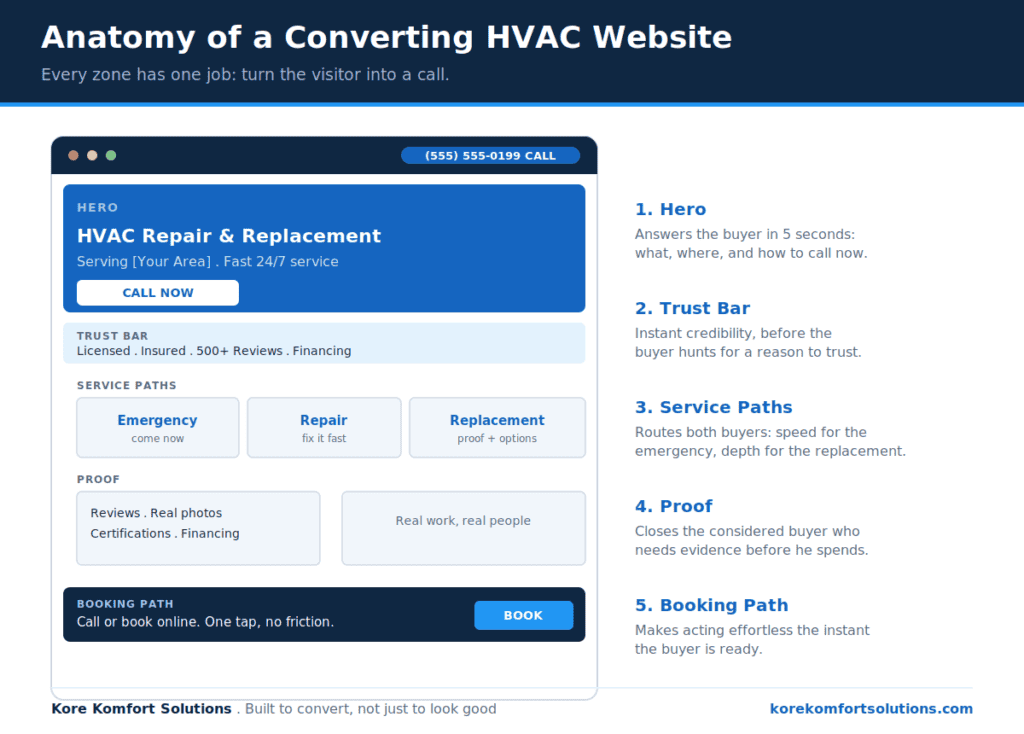This screenshot has height=734, width=1024.
Task: Click 'Serving [Your Area] . Fast 24/7 service' text
Action: 208,261
